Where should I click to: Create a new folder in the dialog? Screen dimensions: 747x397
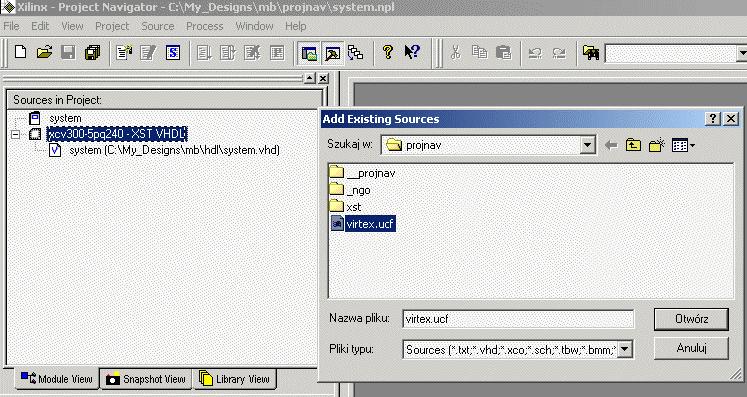point(656,145)
